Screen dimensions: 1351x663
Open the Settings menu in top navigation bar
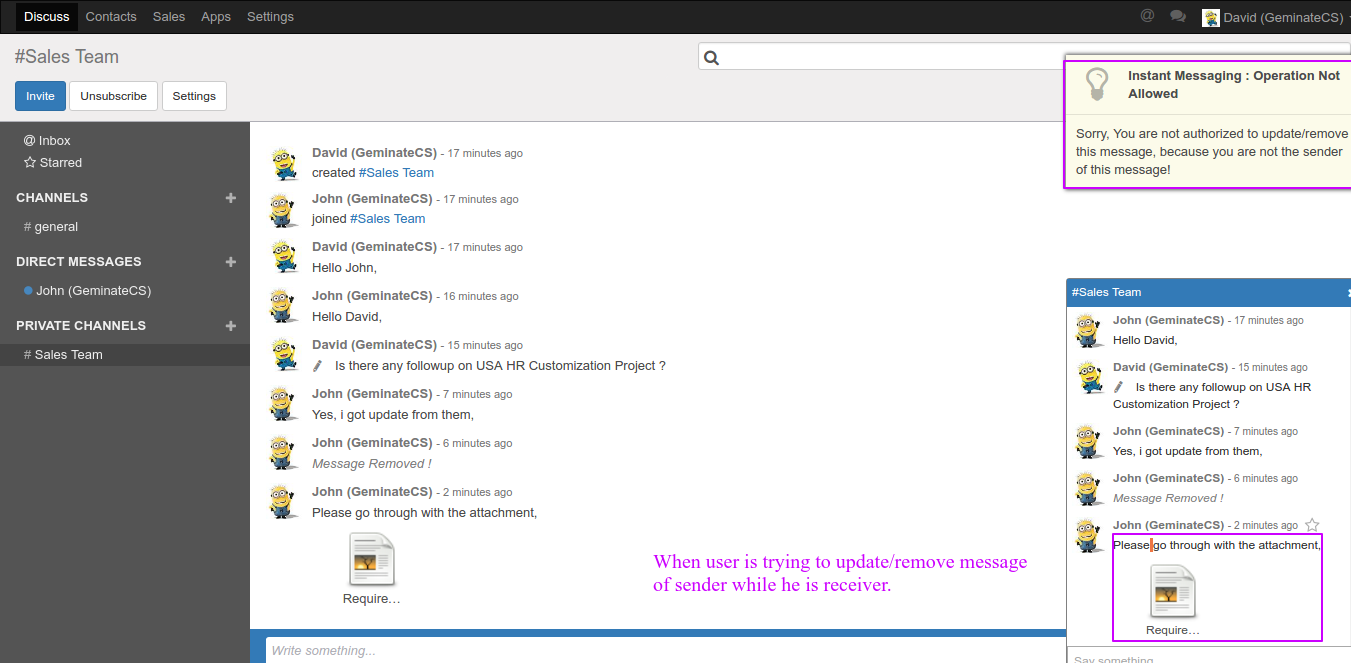click(270, 16)
